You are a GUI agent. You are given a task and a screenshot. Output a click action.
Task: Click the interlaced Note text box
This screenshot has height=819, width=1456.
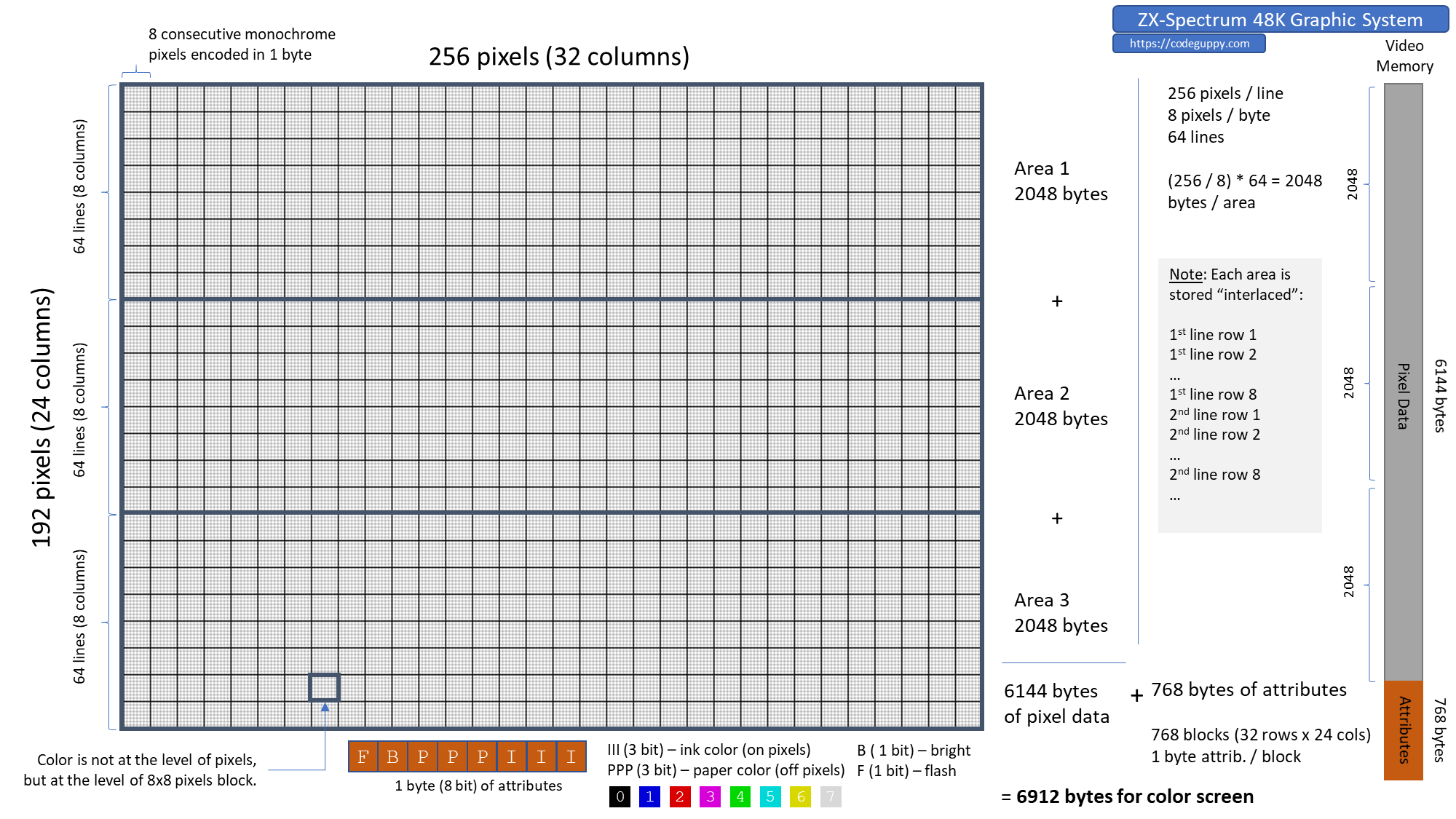[1239, 395]
